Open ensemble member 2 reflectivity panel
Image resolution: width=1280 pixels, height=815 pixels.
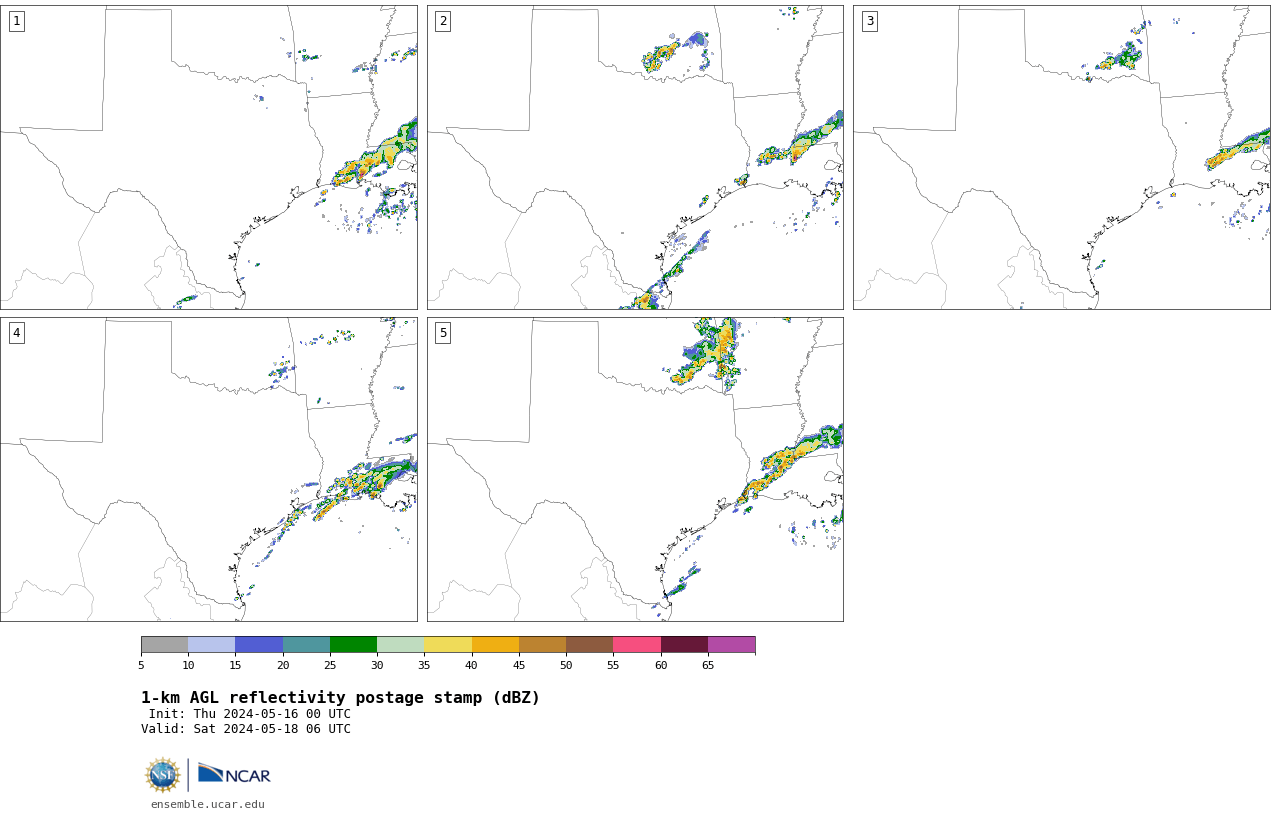click(635, 157)
